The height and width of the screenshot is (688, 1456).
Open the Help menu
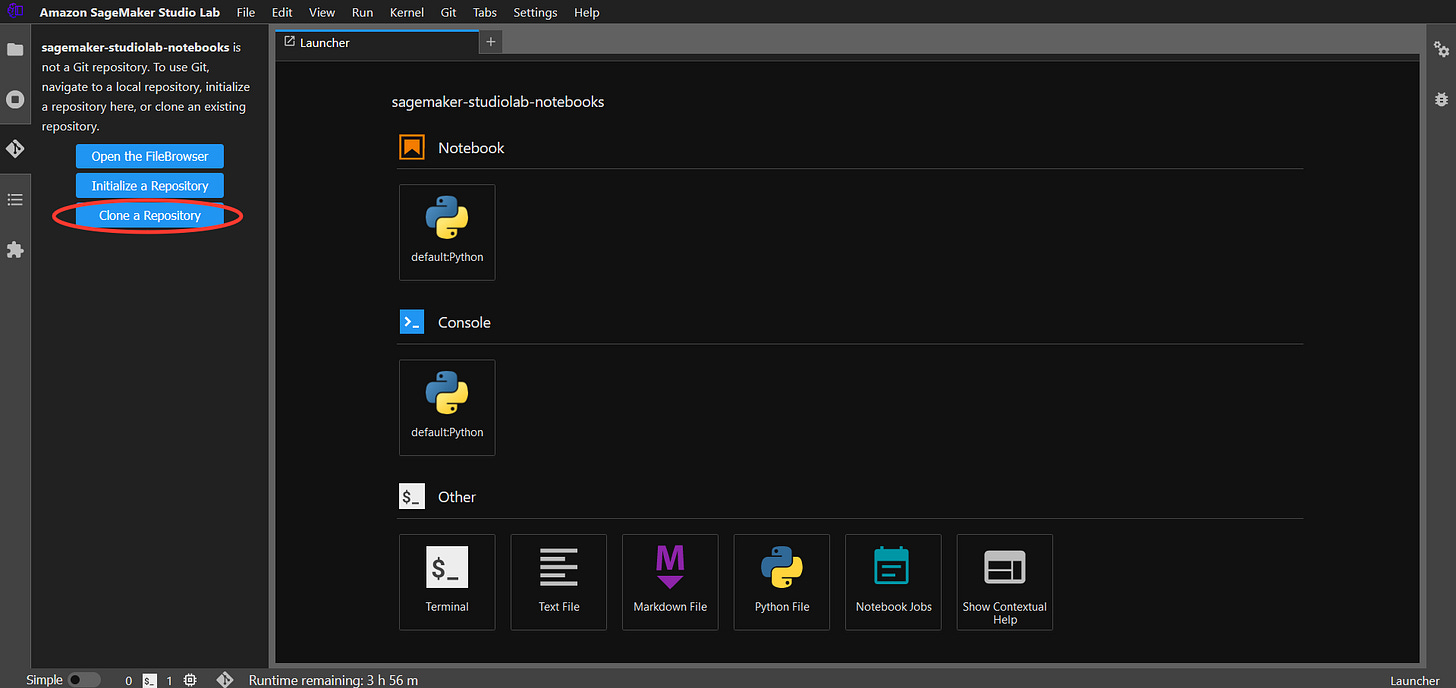(x=587, y=12)
